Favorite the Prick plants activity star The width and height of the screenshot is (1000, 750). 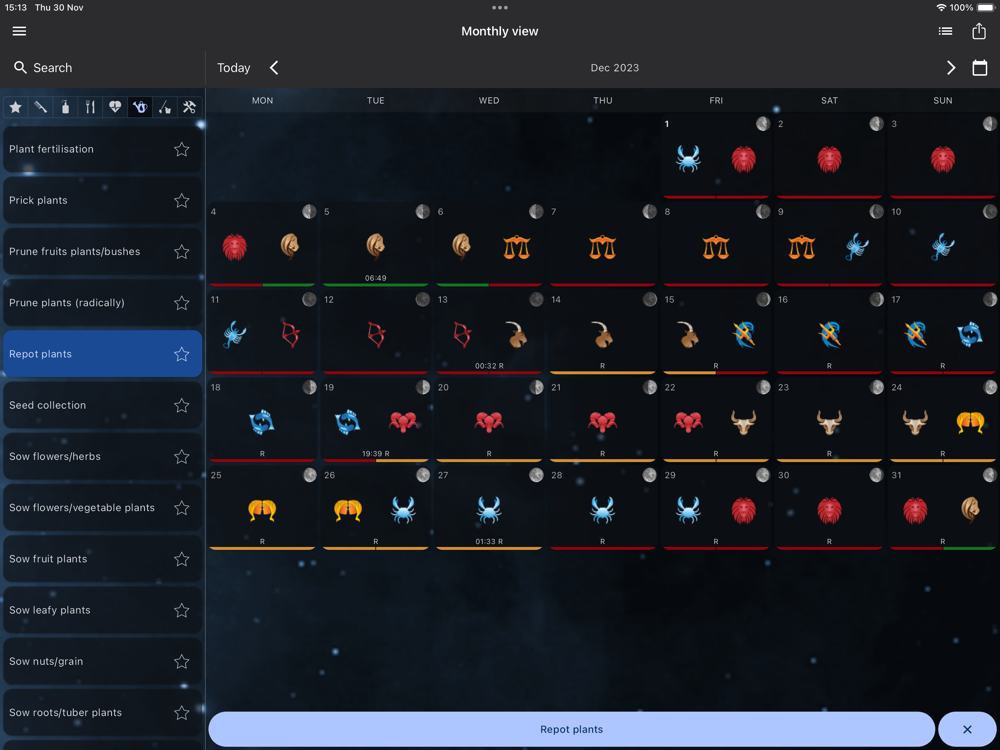182,200
